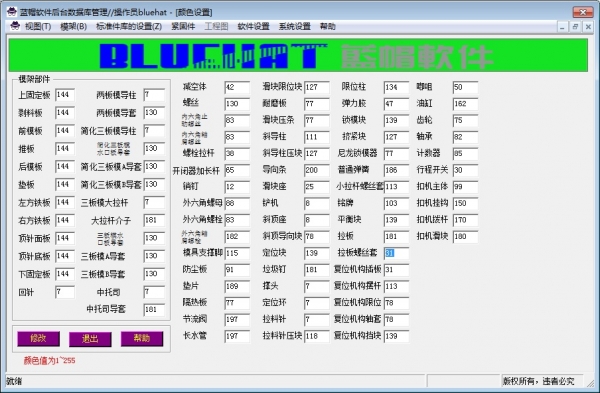Image resolution: width=600 pixels, height=393 pixels.
Task: Open the 标准件库的设置(Z) menu
Action: coord(129,26)
